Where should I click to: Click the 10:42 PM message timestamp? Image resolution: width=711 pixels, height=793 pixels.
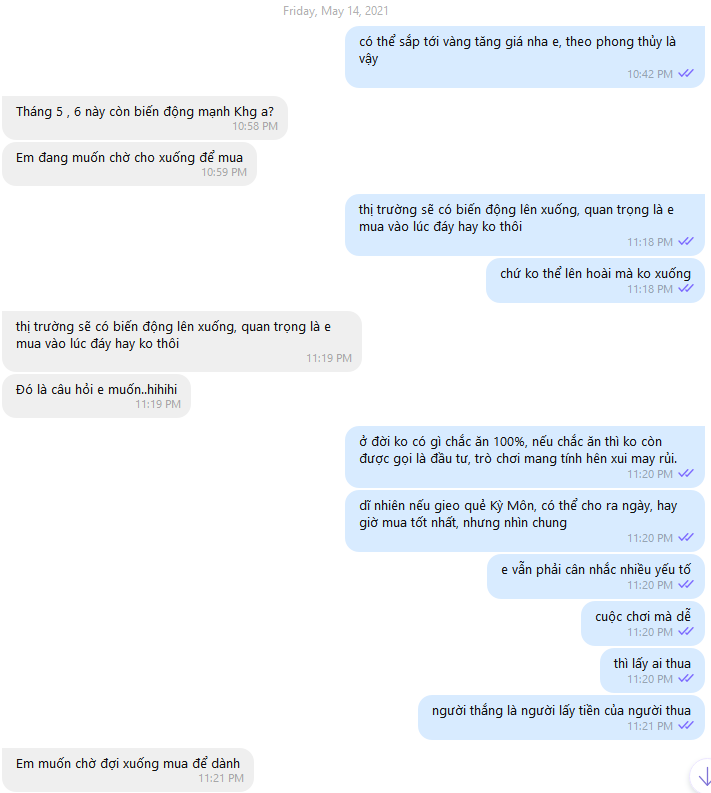coord(650,74)
